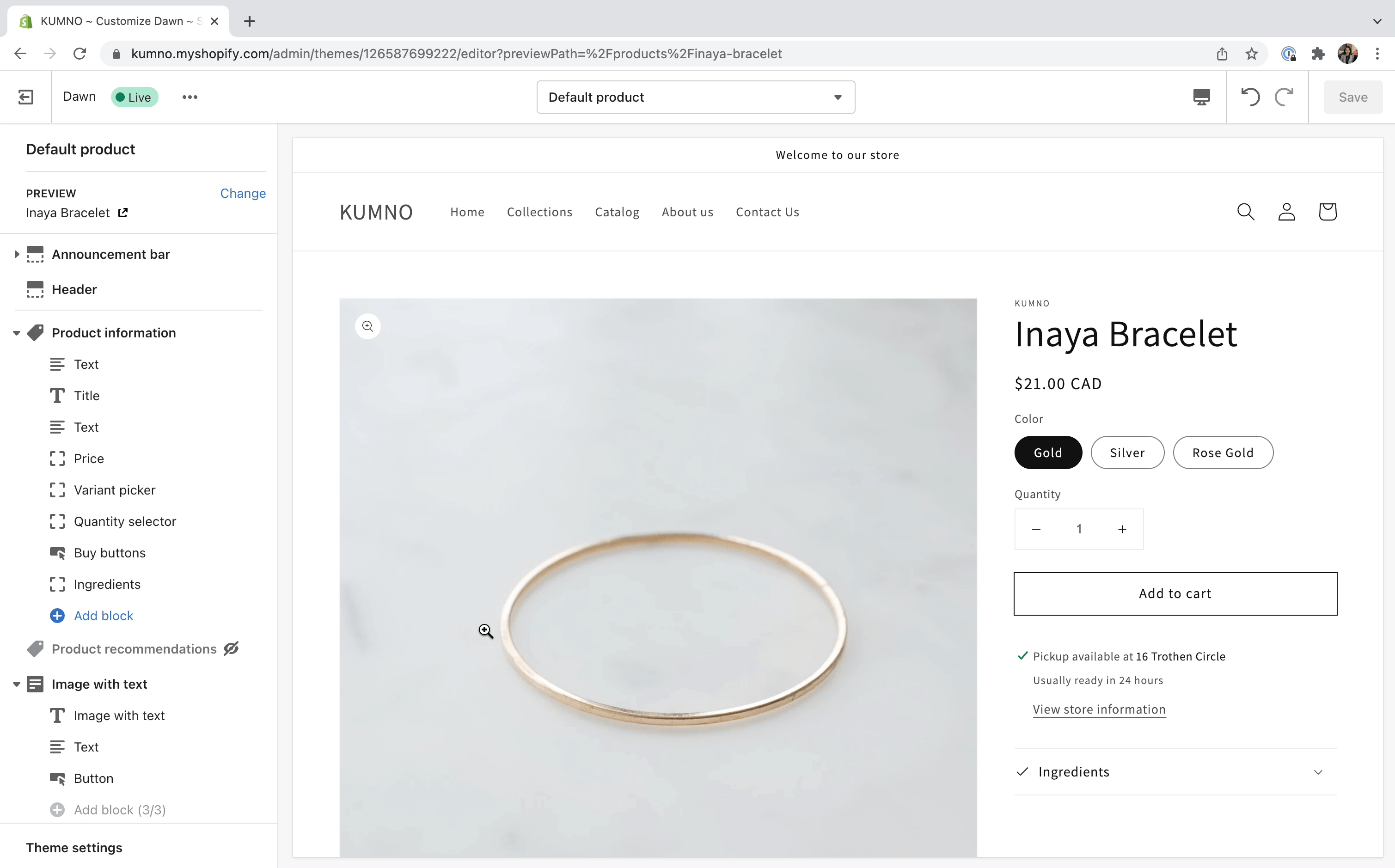Click undo button in theme editor toolbar
This screenshot has width=1395, height=868.
click(1250, 97)
